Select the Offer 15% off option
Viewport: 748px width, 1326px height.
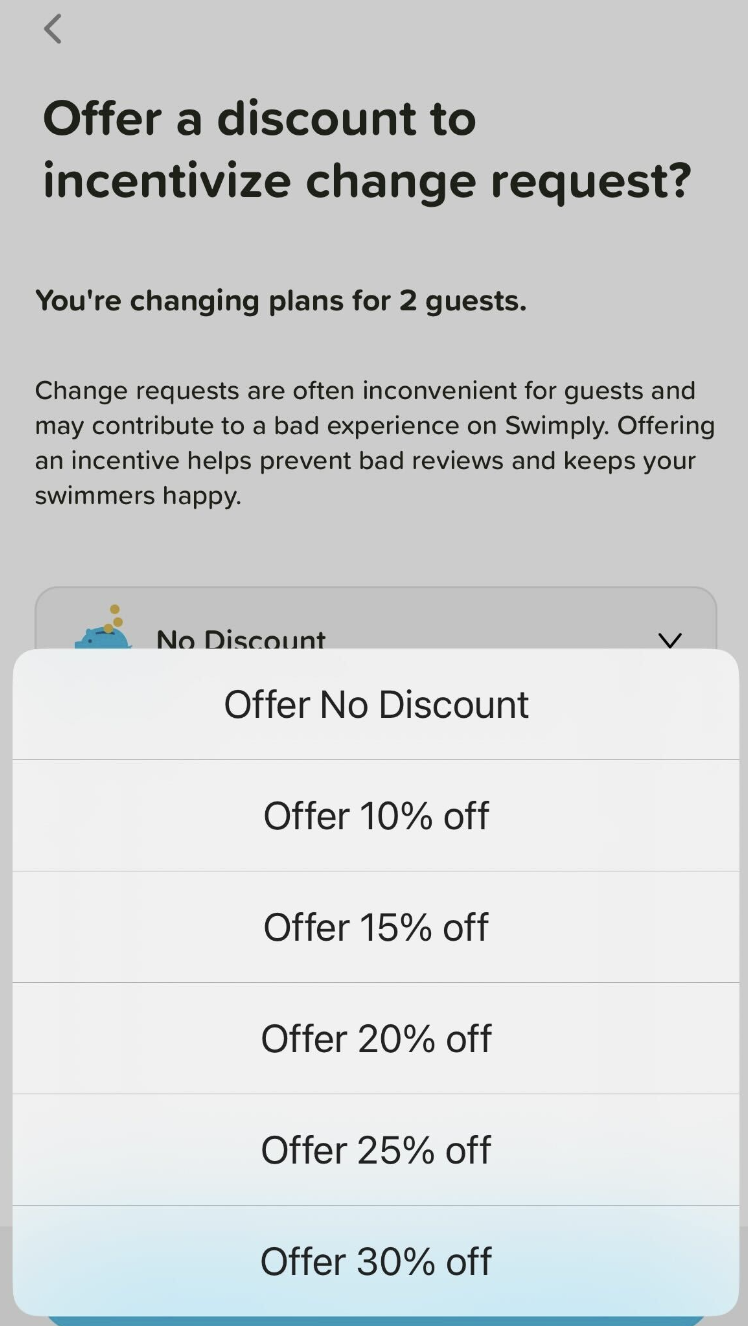click(376, 927)
